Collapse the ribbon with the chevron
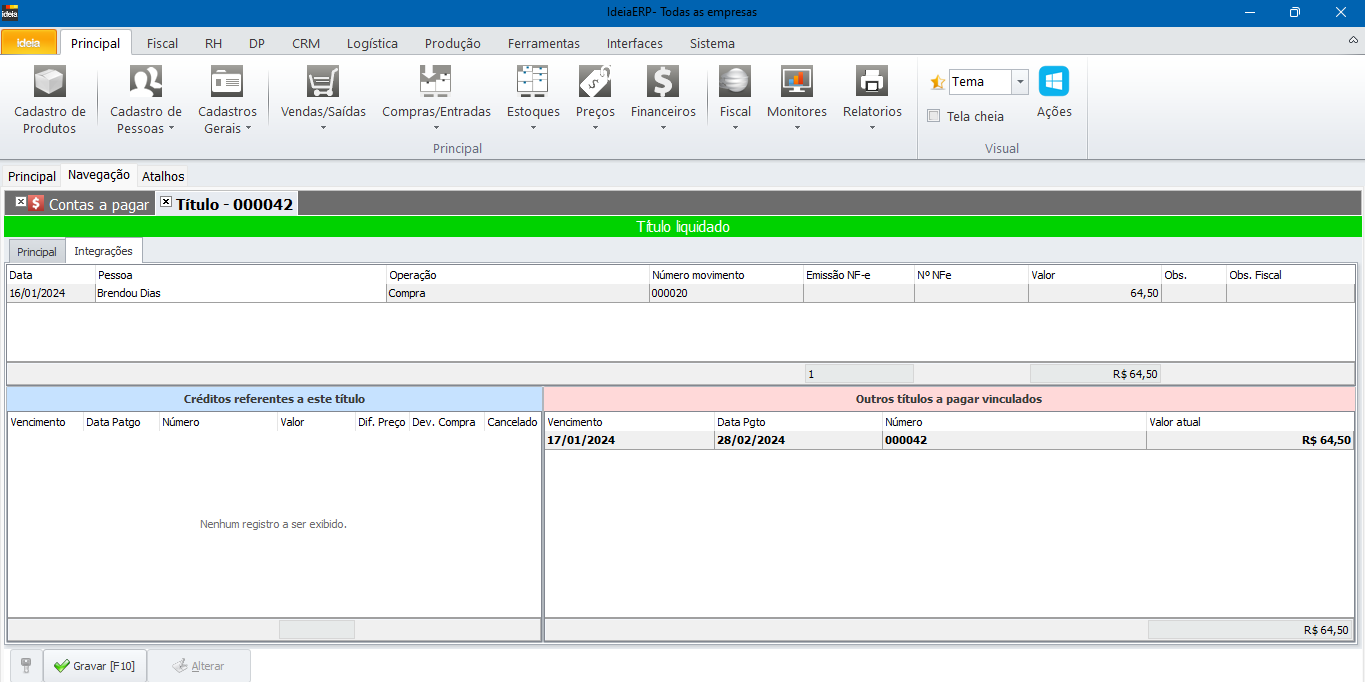Screen dimensions: 1365x682 pos(1353,41)
